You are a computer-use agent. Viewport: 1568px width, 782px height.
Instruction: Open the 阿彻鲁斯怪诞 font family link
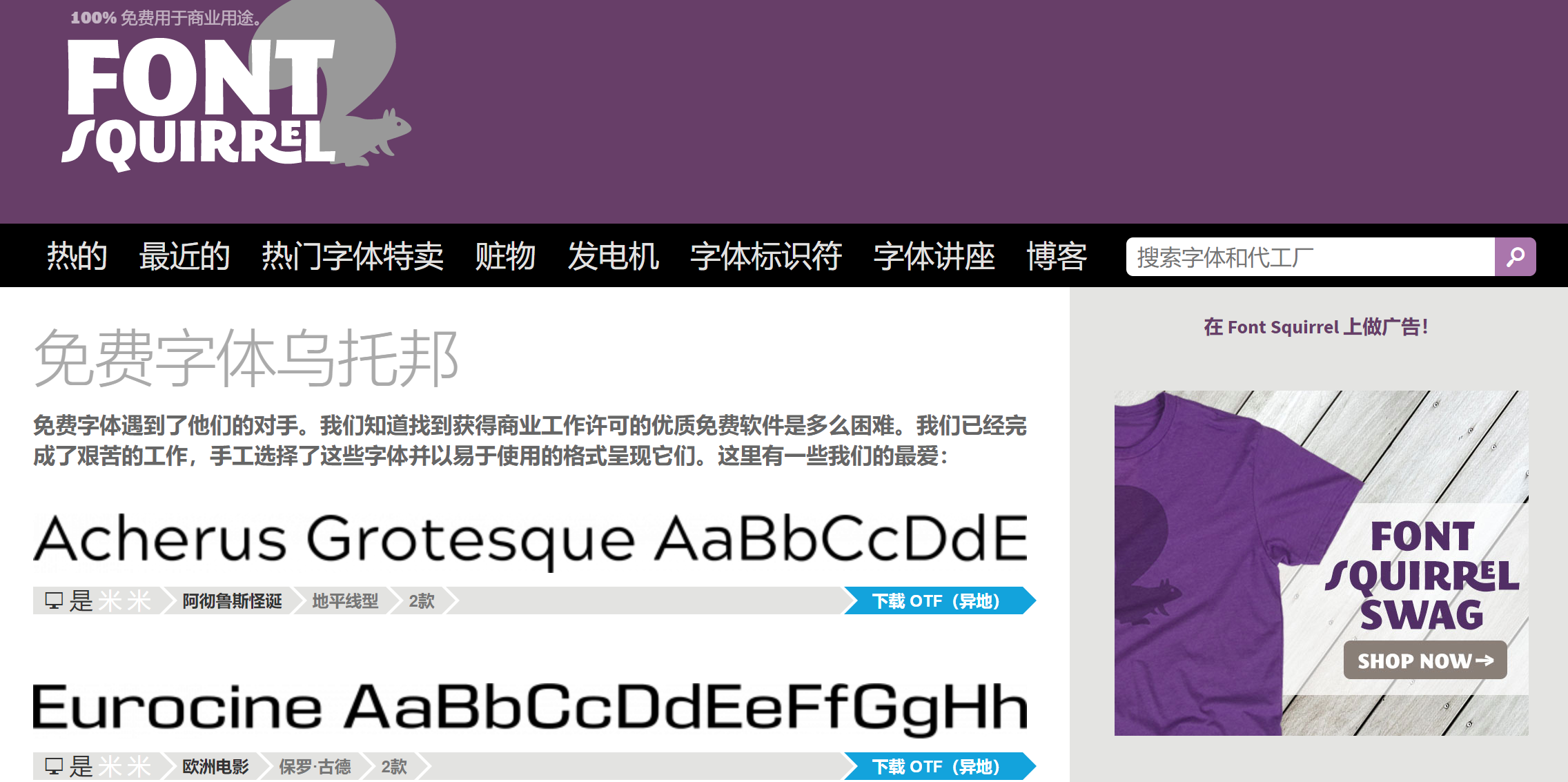pyautogui.click(x=232, y=600)
